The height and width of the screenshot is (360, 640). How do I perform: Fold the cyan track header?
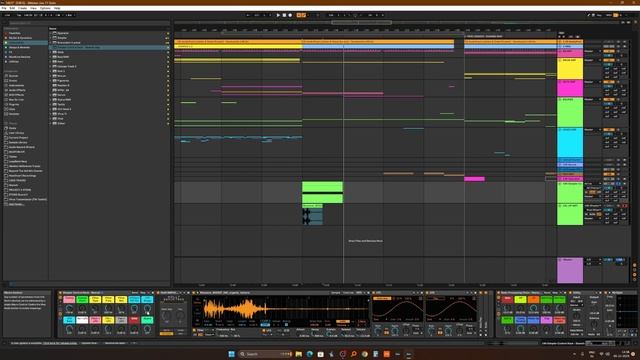click(x=560, y=130)
